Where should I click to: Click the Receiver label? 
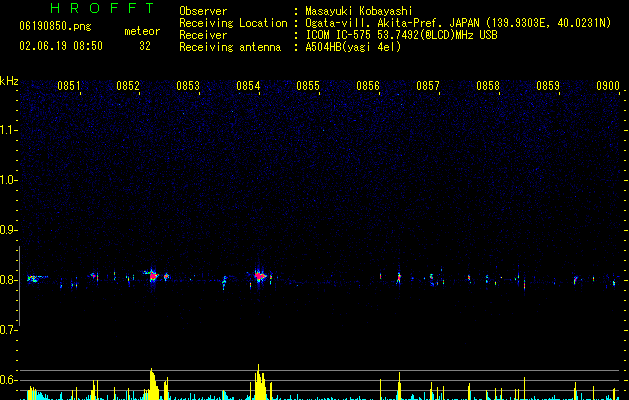click(203, 35)
